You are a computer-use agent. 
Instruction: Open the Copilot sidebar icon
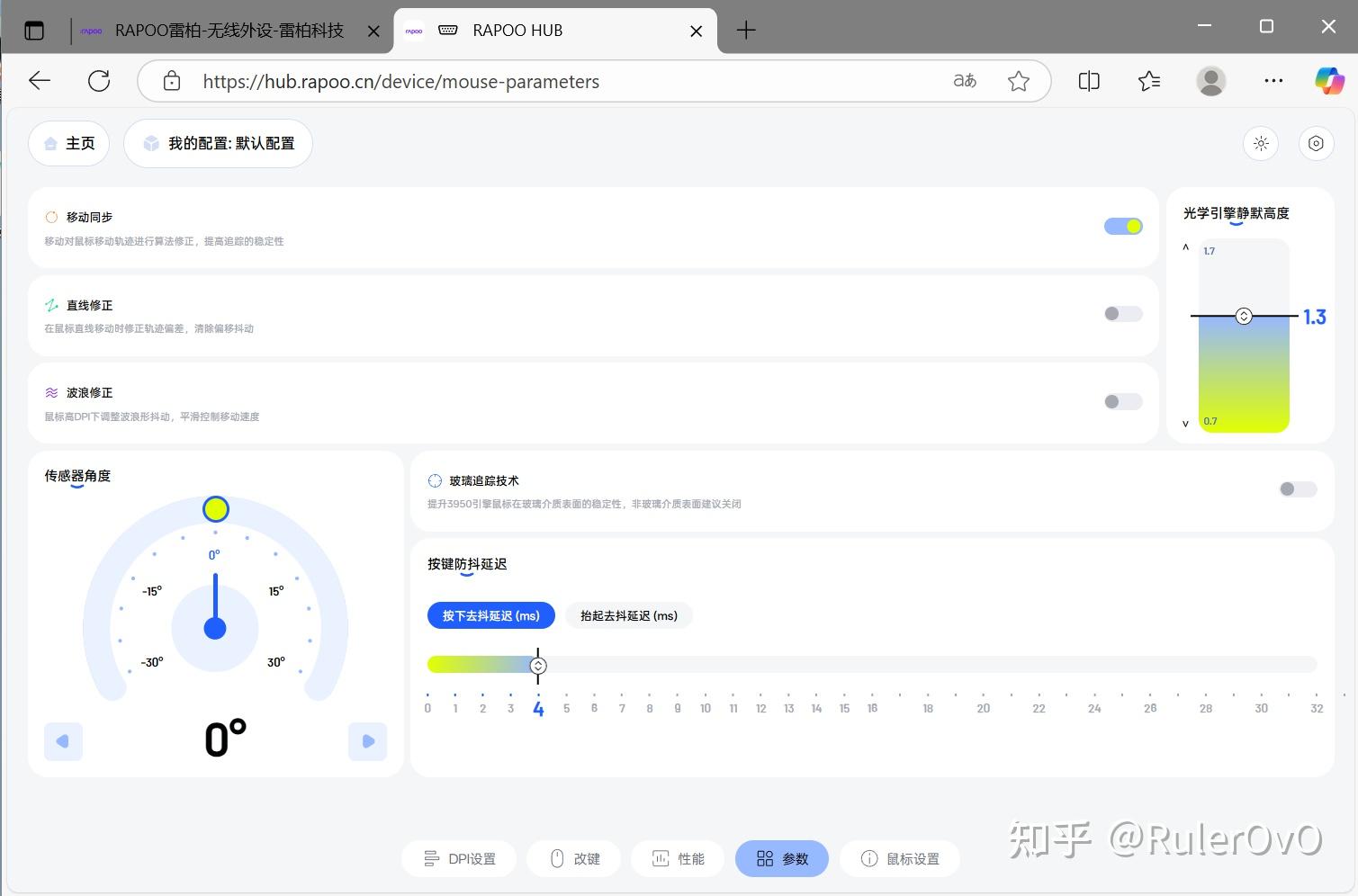[1329, 81]
